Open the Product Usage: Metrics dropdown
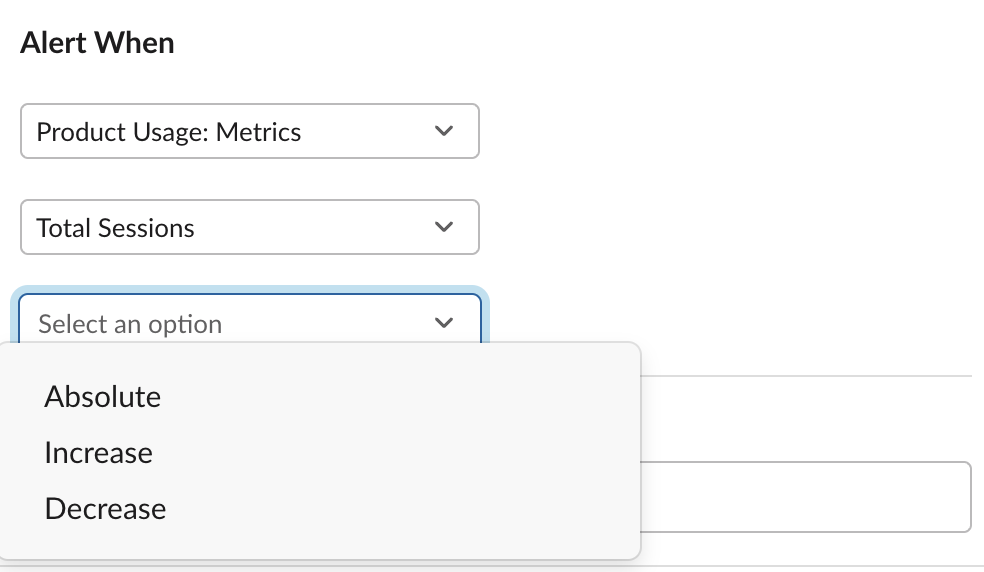This screenshot has width=984, height=572. 250,132
